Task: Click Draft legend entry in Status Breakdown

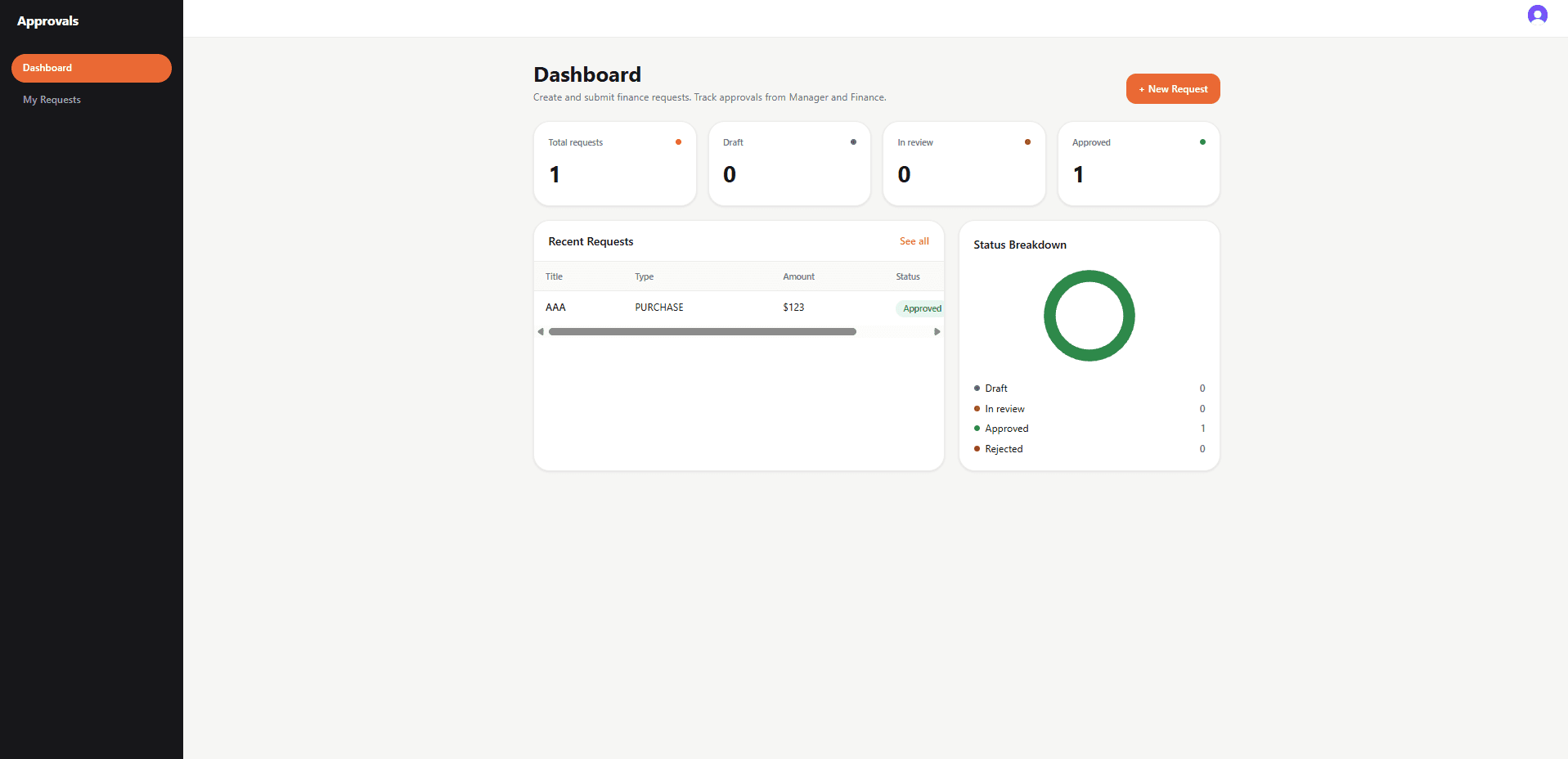Action: click(1090, 388)
